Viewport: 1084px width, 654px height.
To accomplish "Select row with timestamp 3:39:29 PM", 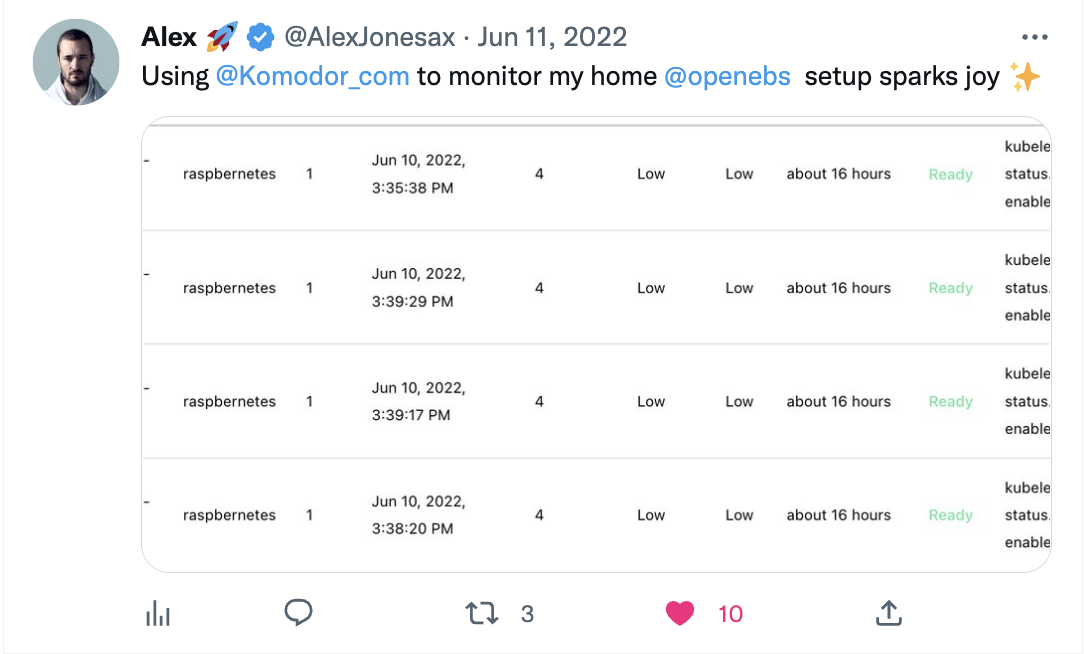I will [x=597, y=288].
